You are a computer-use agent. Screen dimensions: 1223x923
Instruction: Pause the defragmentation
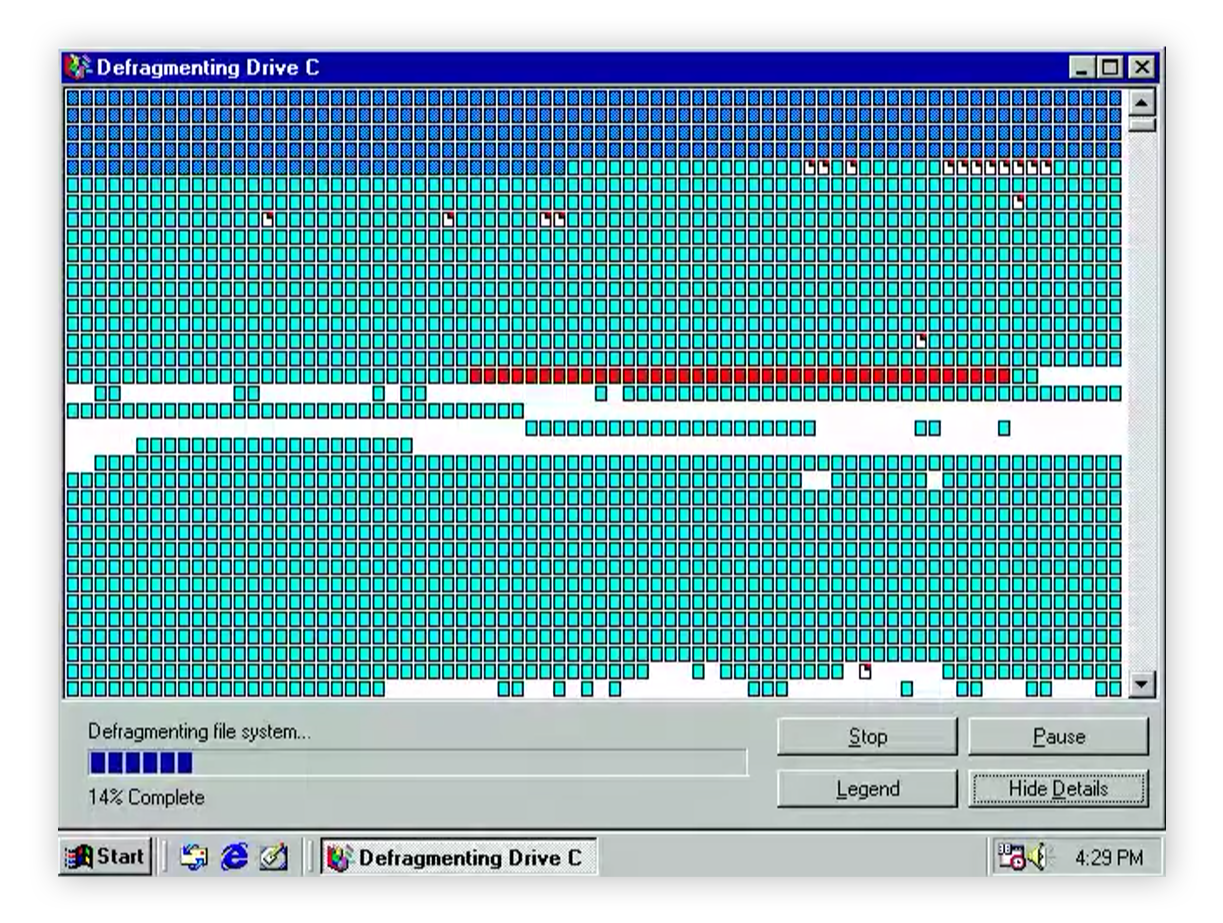pos(1058,737)
